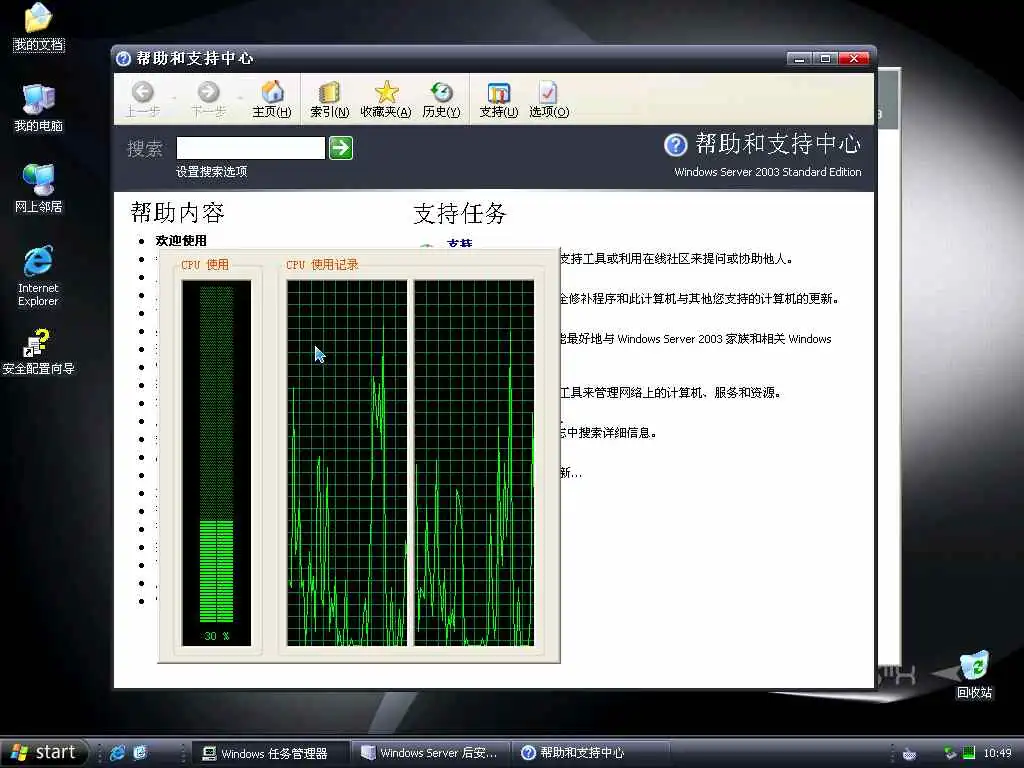Minimize the 帮助和支持中心 window
The width and height of the screenshot is (1024, 768).
click(x=798, y=59)
